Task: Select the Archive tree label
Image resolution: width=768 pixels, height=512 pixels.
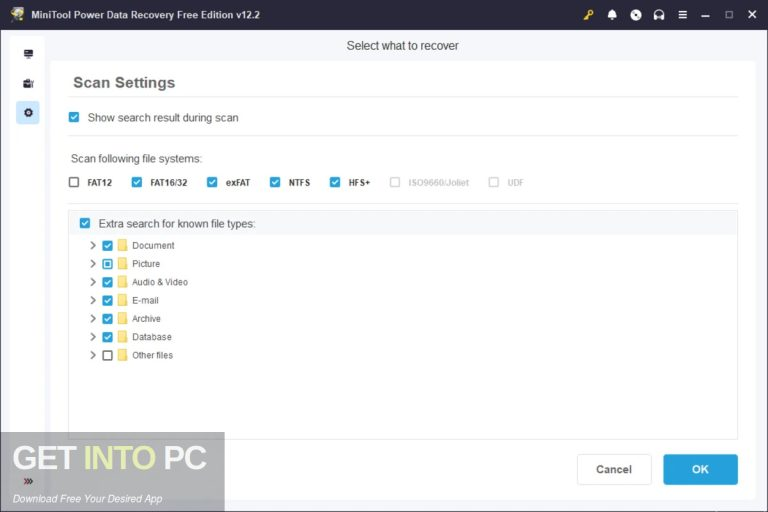Action: point(146,318)
